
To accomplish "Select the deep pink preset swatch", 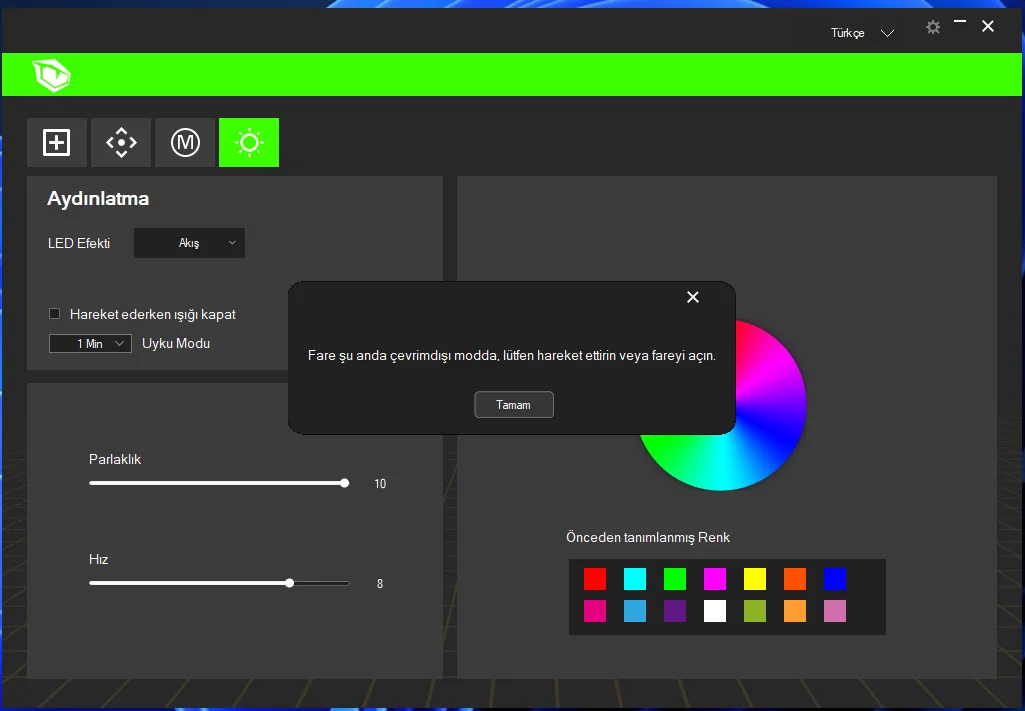I will click(x=595, y=611).
